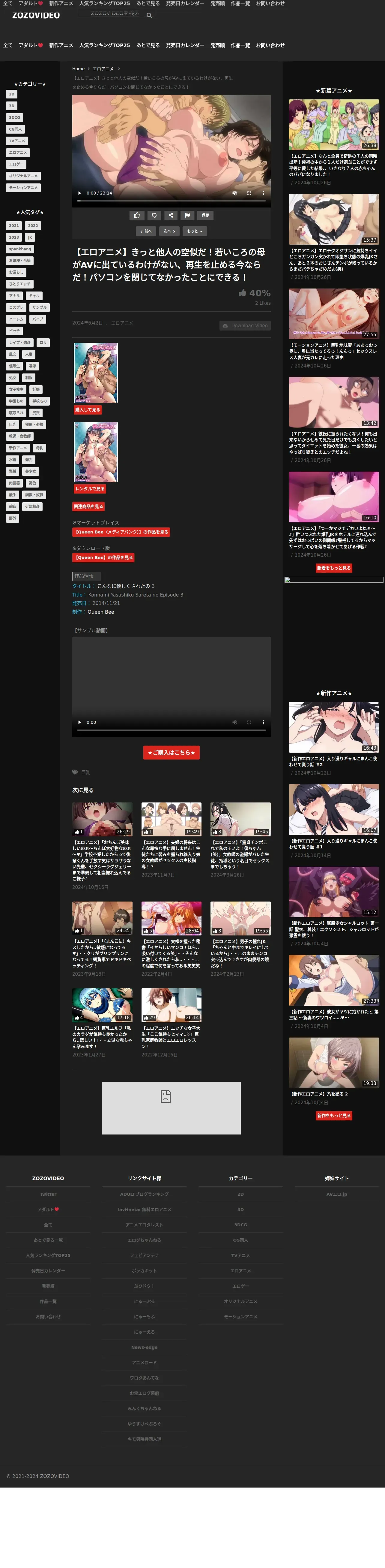Go to the previous video with 前へ
Viewport: 385px width, 1568px height.
(x=147, y=231)
